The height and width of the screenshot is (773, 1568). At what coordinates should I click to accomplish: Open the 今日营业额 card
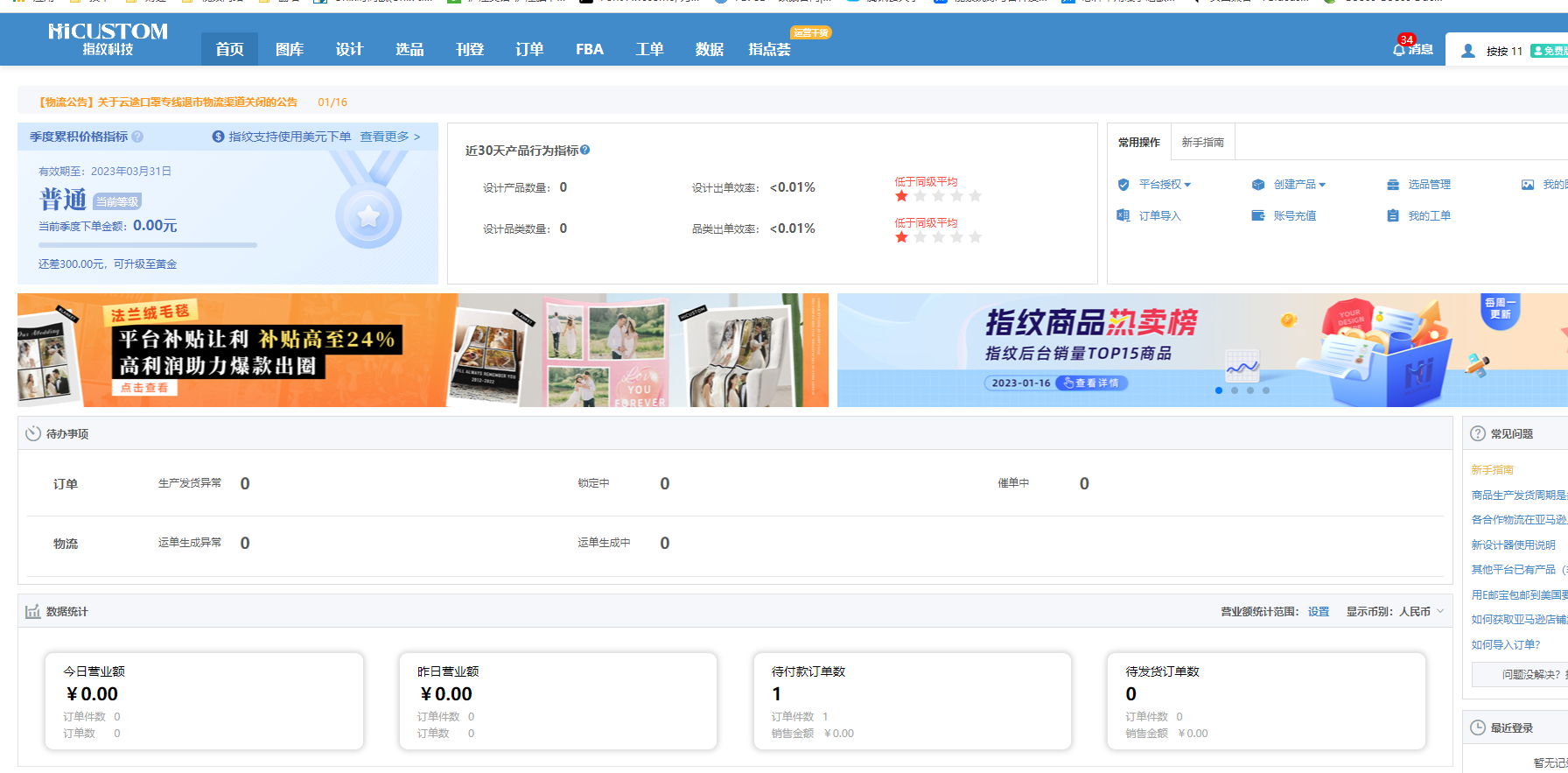click(x=204, y=701)
